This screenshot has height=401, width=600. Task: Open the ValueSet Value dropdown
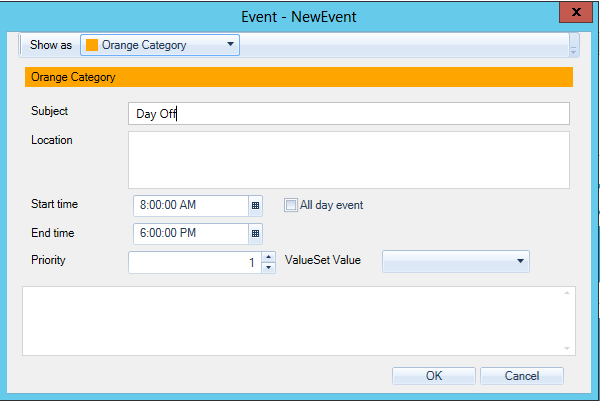coord(521,261)
